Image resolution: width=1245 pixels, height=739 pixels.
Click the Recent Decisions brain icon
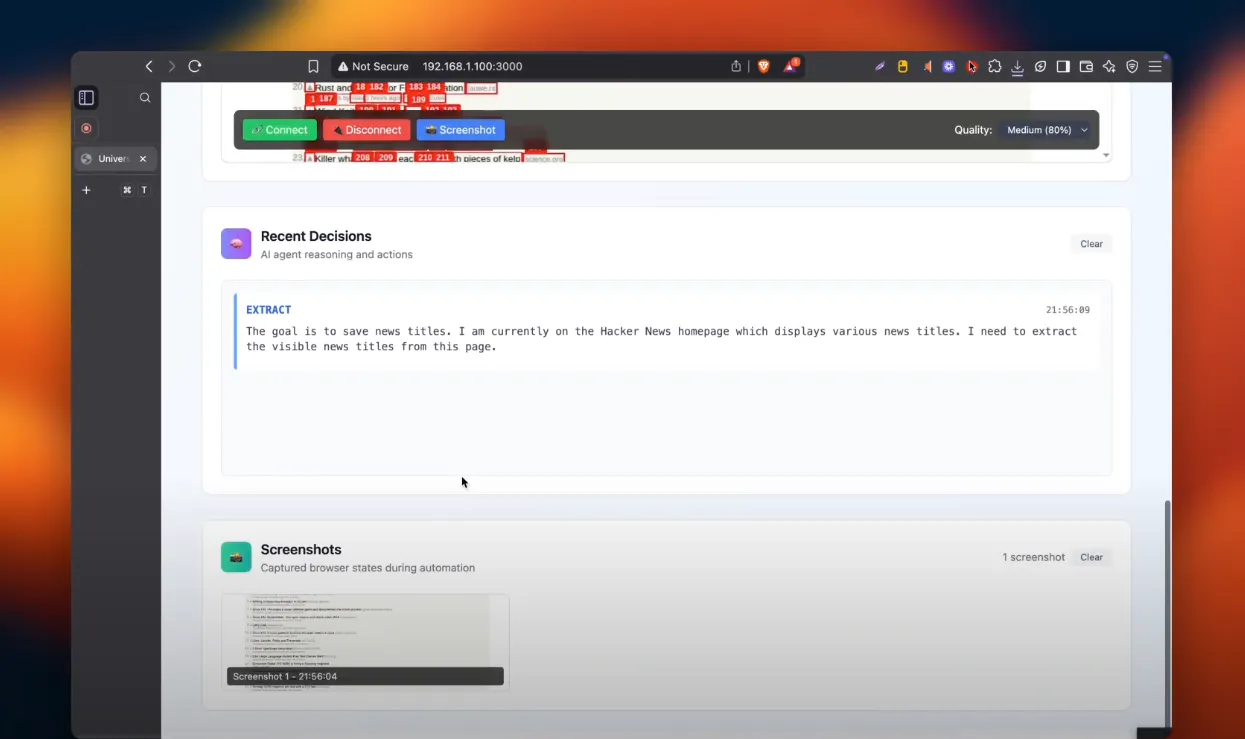[x=236, y=244]
